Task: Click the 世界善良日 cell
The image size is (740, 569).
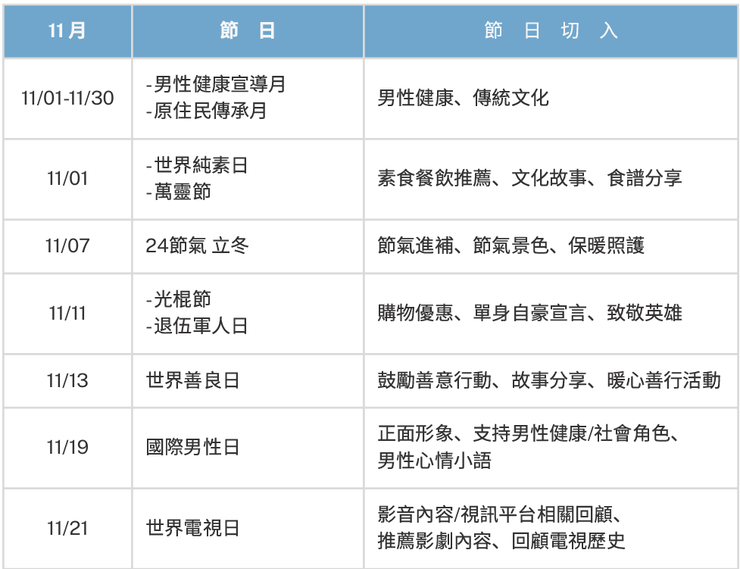Action: coord(193,381)
